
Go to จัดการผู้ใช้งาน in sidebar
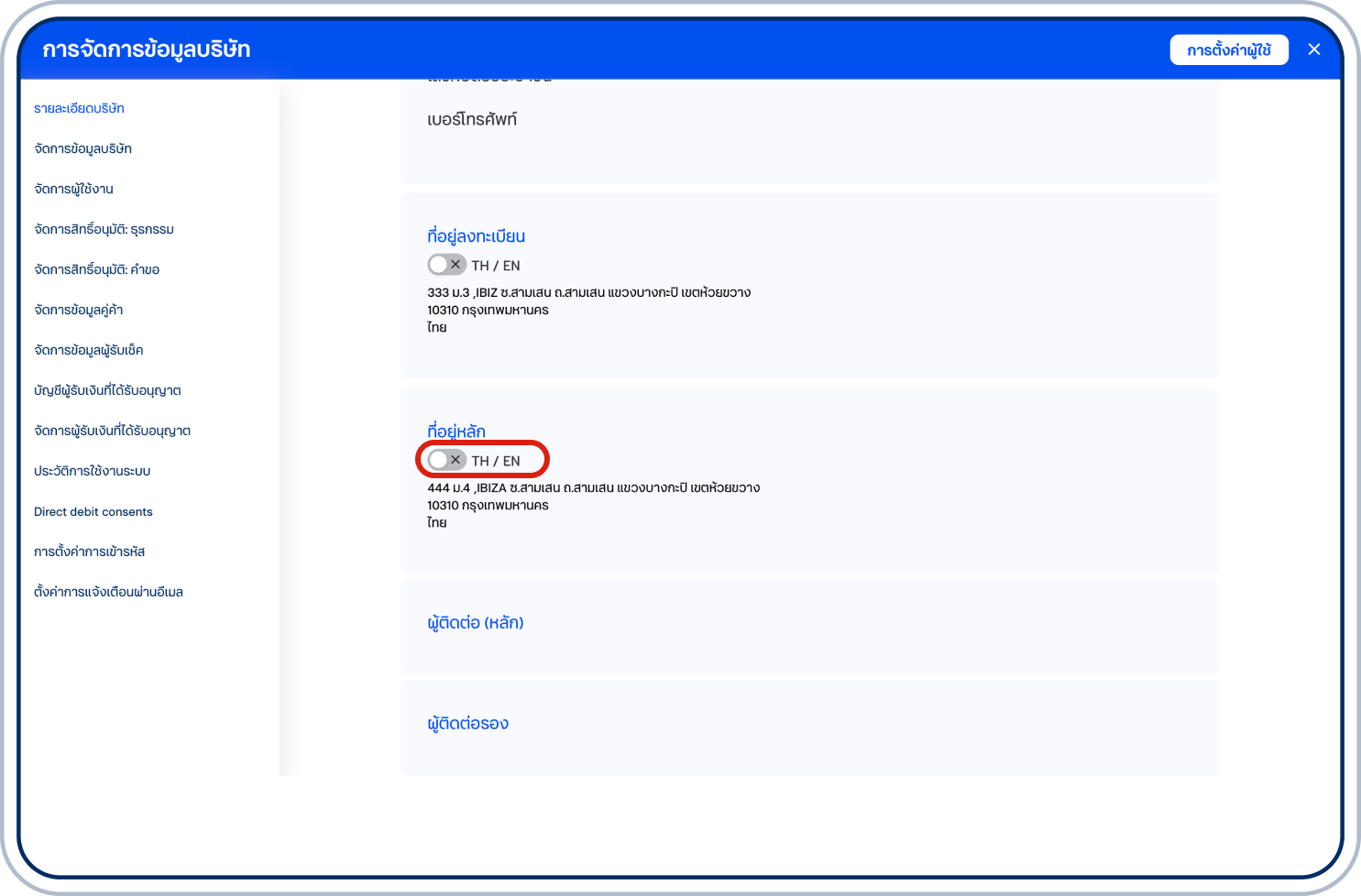[73, 189]
